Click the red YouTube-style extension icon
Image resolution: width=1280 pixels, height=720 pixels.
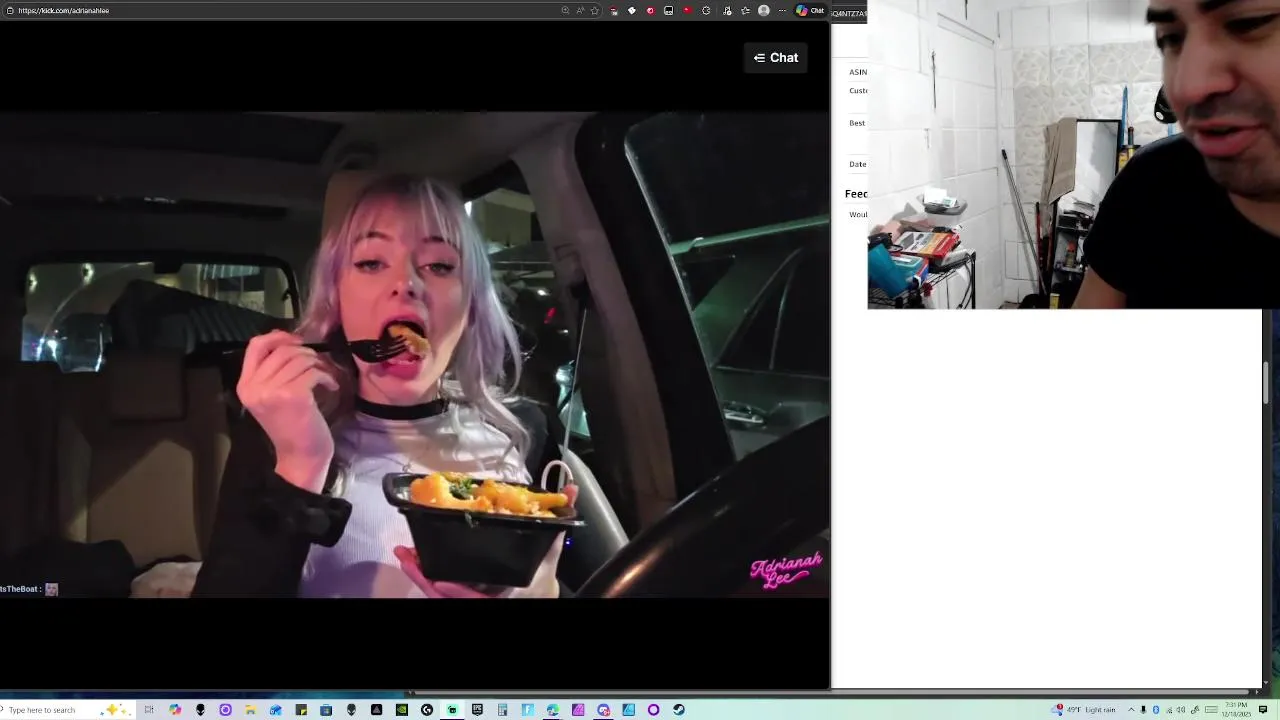687,10
